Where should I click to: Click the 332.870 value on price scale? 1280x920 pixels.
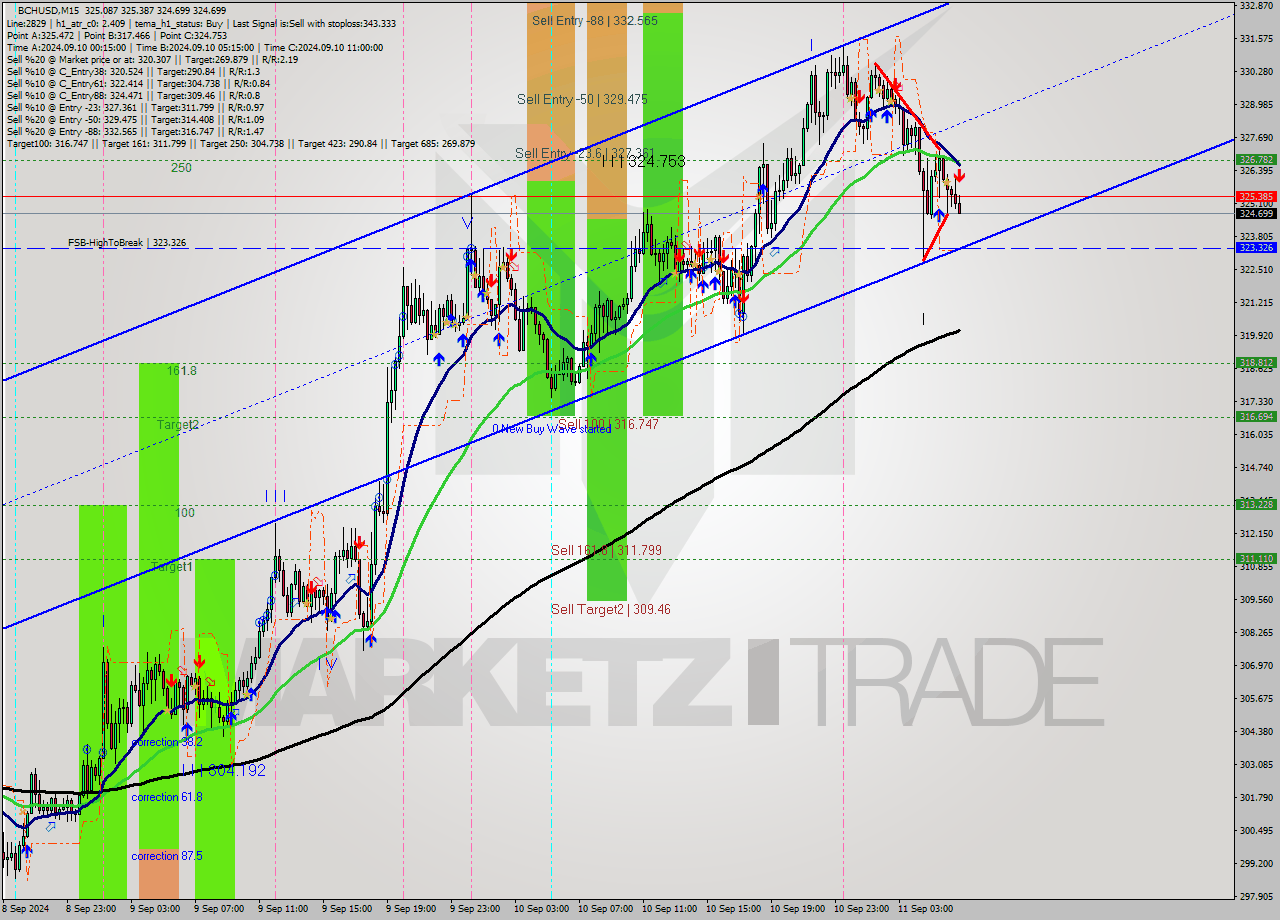pyautogui.click(x=1256, y=6)
